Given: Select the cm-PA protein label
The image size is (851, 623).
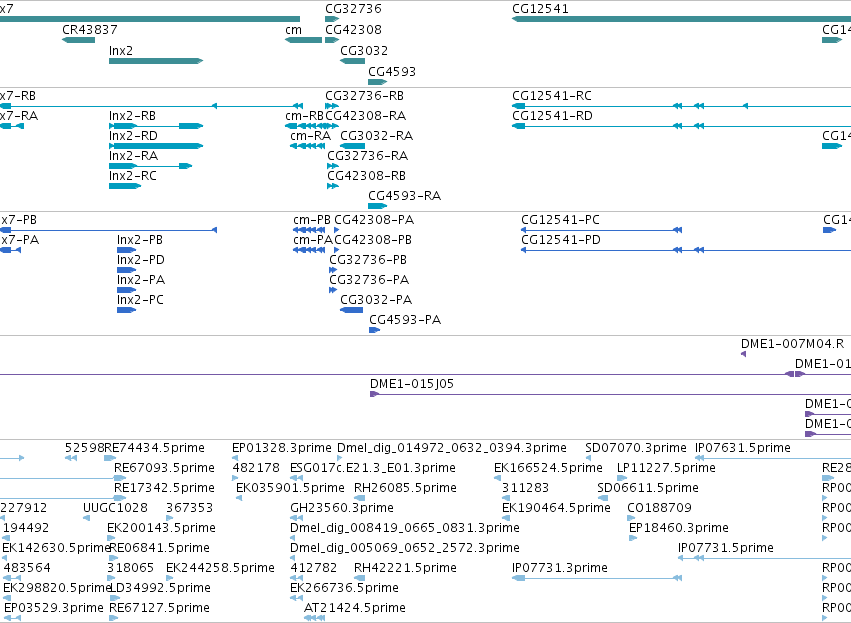Looking at the screenshot, I should point(313,240).
